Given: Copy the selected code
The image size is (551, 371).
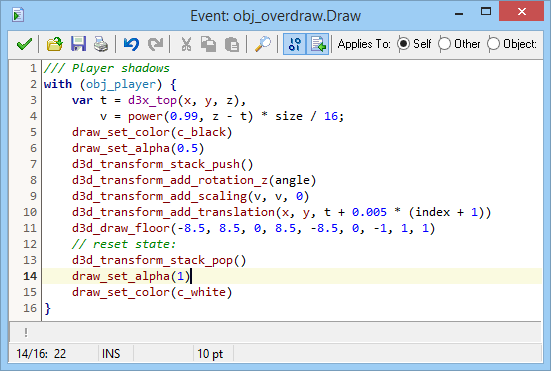Looking at the screenshot, I should point(208,44).
